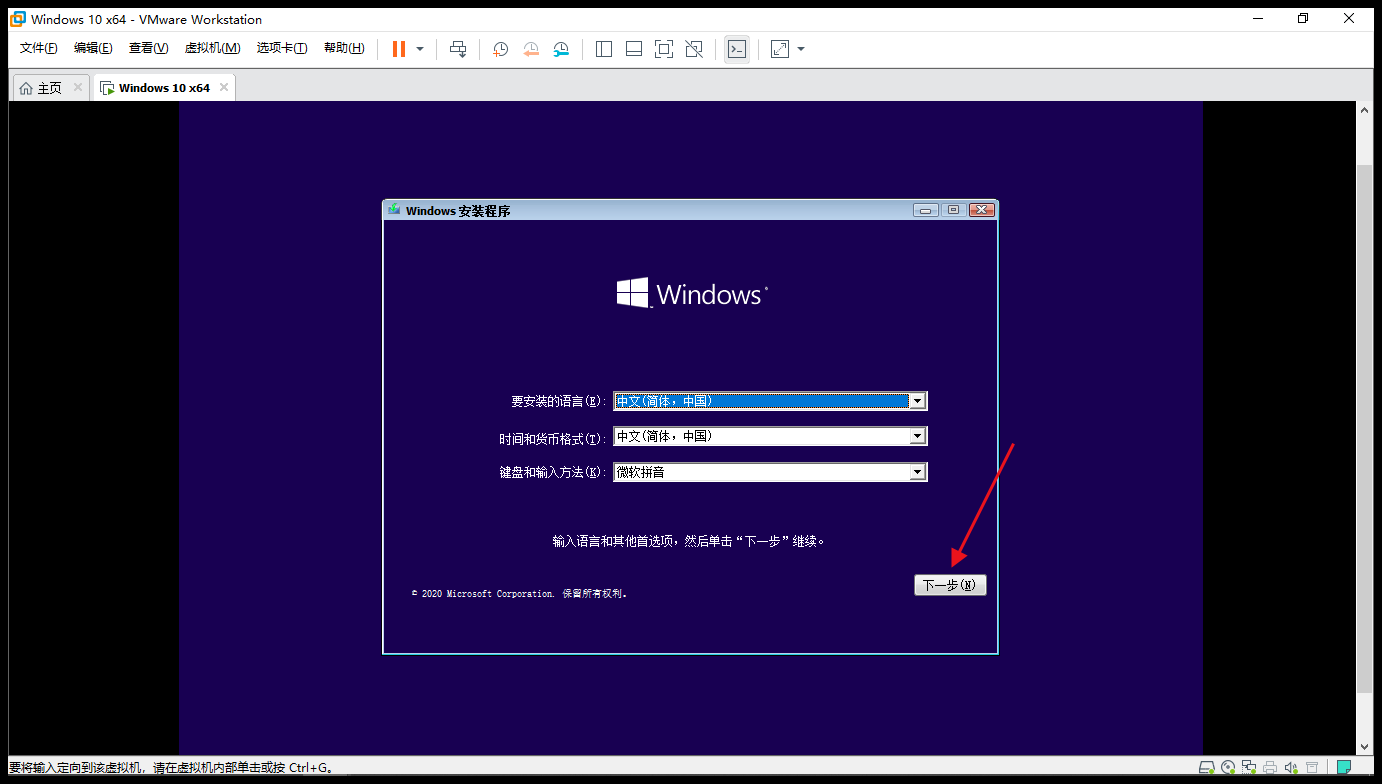Click the scrollbar down arrow at bottom right
Image resolution: width=1382 pixels, height=784 pixels.
tap(1365, 746)
